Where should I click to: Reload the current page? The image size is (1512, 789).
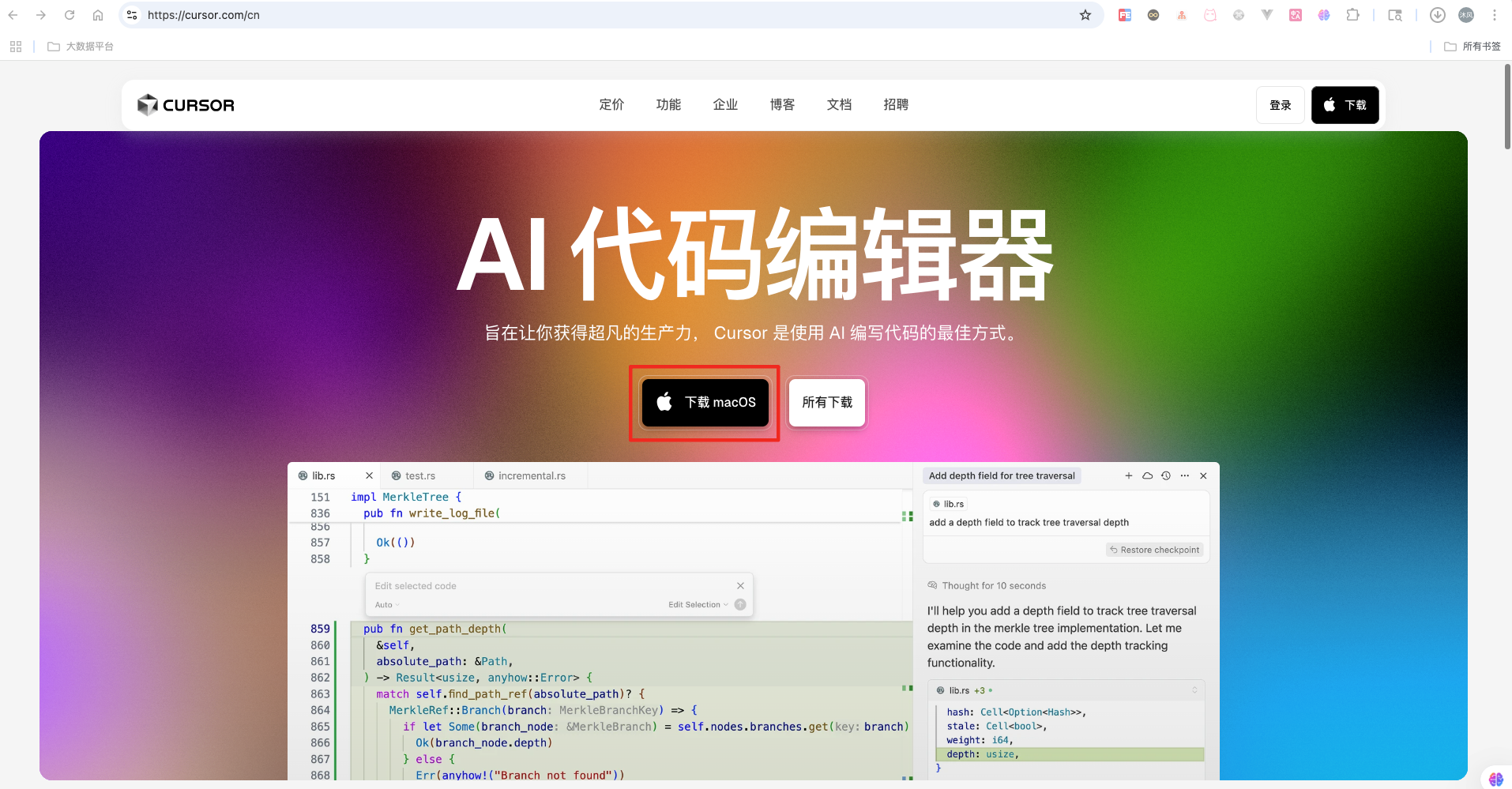click(x=70, y=15)
